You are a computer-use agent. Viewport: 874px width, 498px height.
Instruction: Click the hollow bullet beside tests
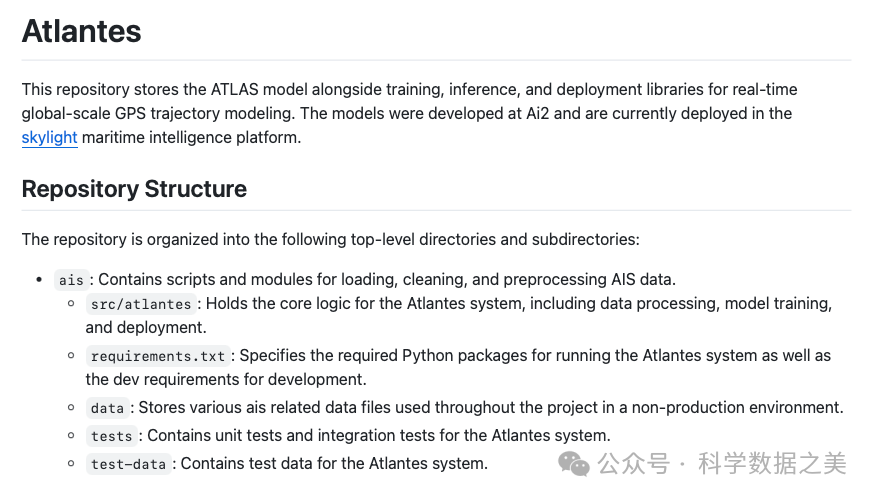(x=71, y=435)
